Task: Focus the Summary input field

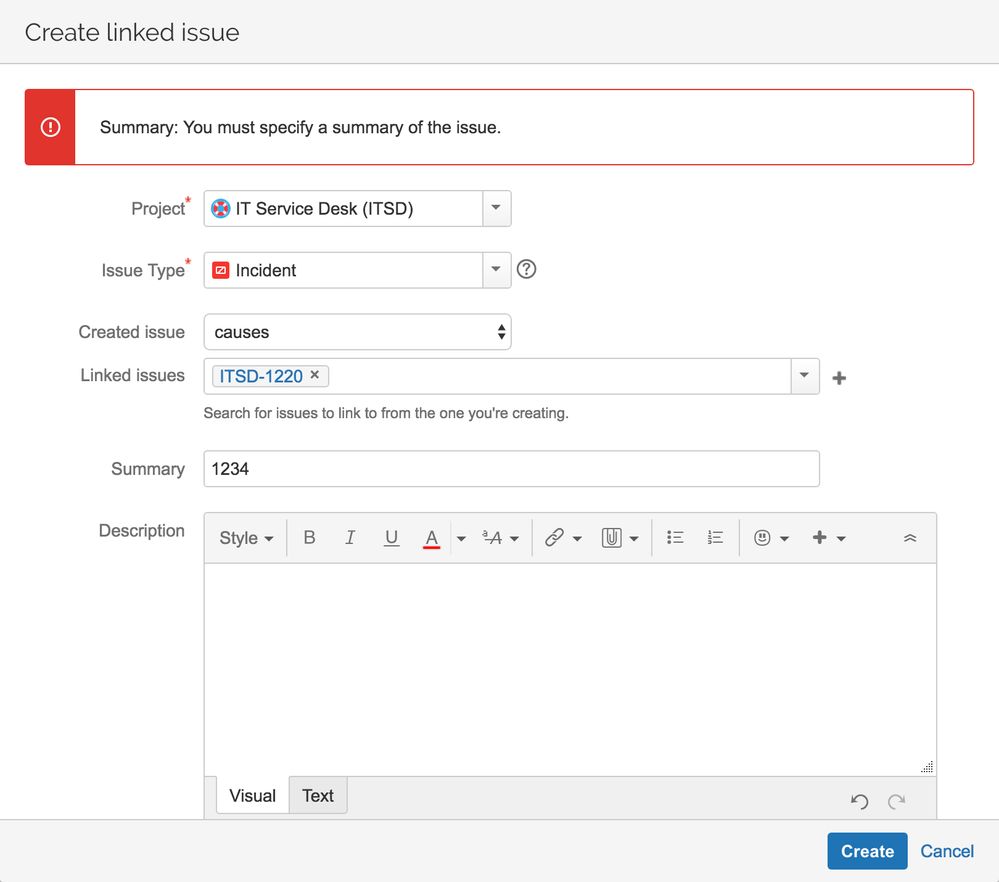Action: (x=512, y=469)
